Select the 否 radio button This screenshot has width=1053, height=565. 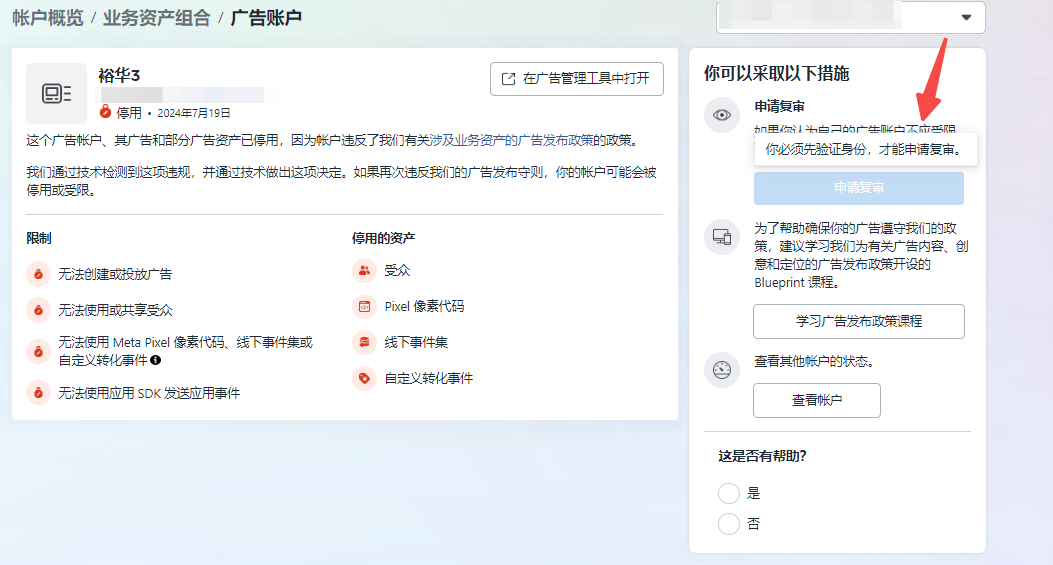tap(729, 523)
